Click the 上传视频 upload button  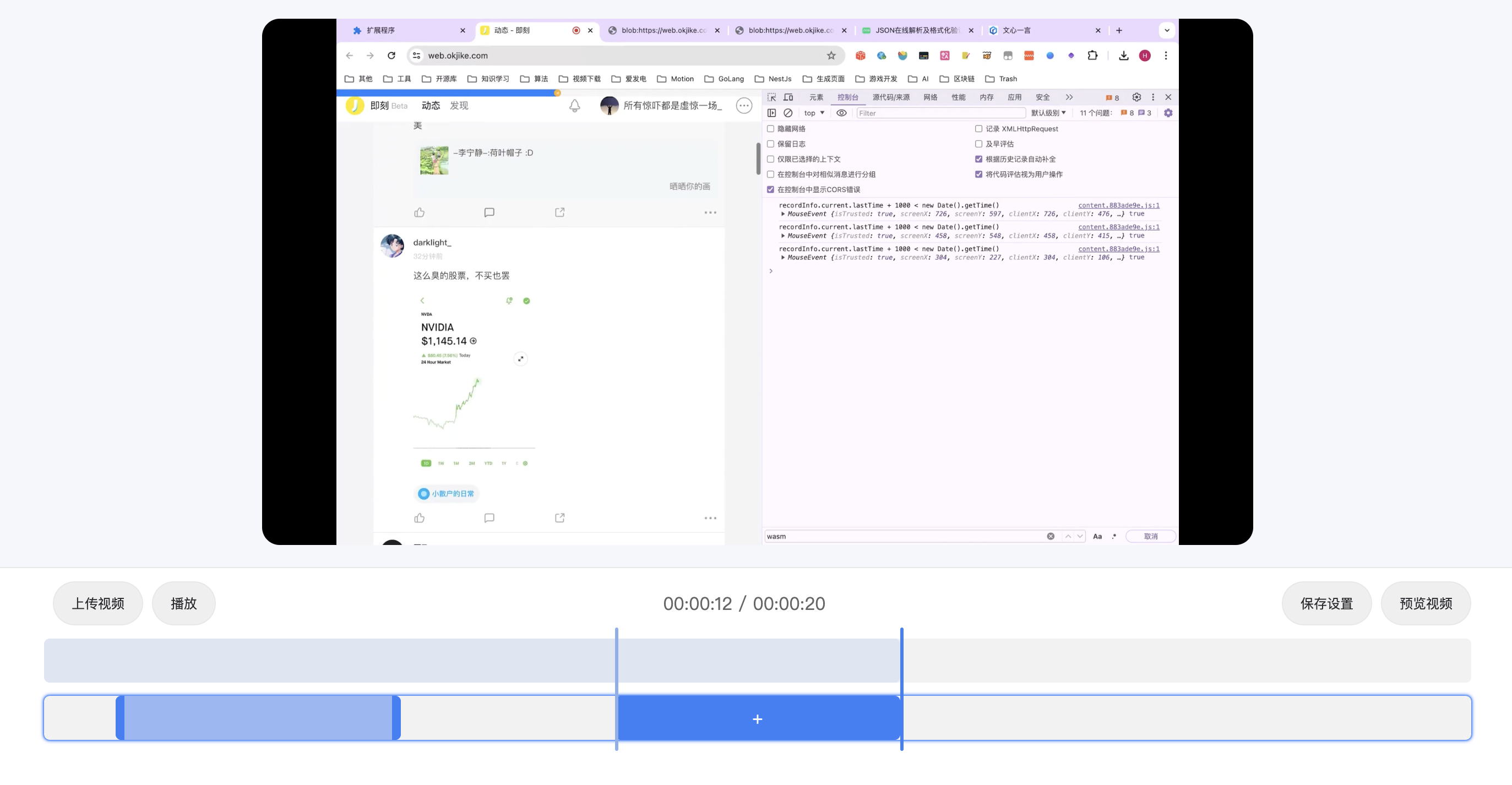97,603
